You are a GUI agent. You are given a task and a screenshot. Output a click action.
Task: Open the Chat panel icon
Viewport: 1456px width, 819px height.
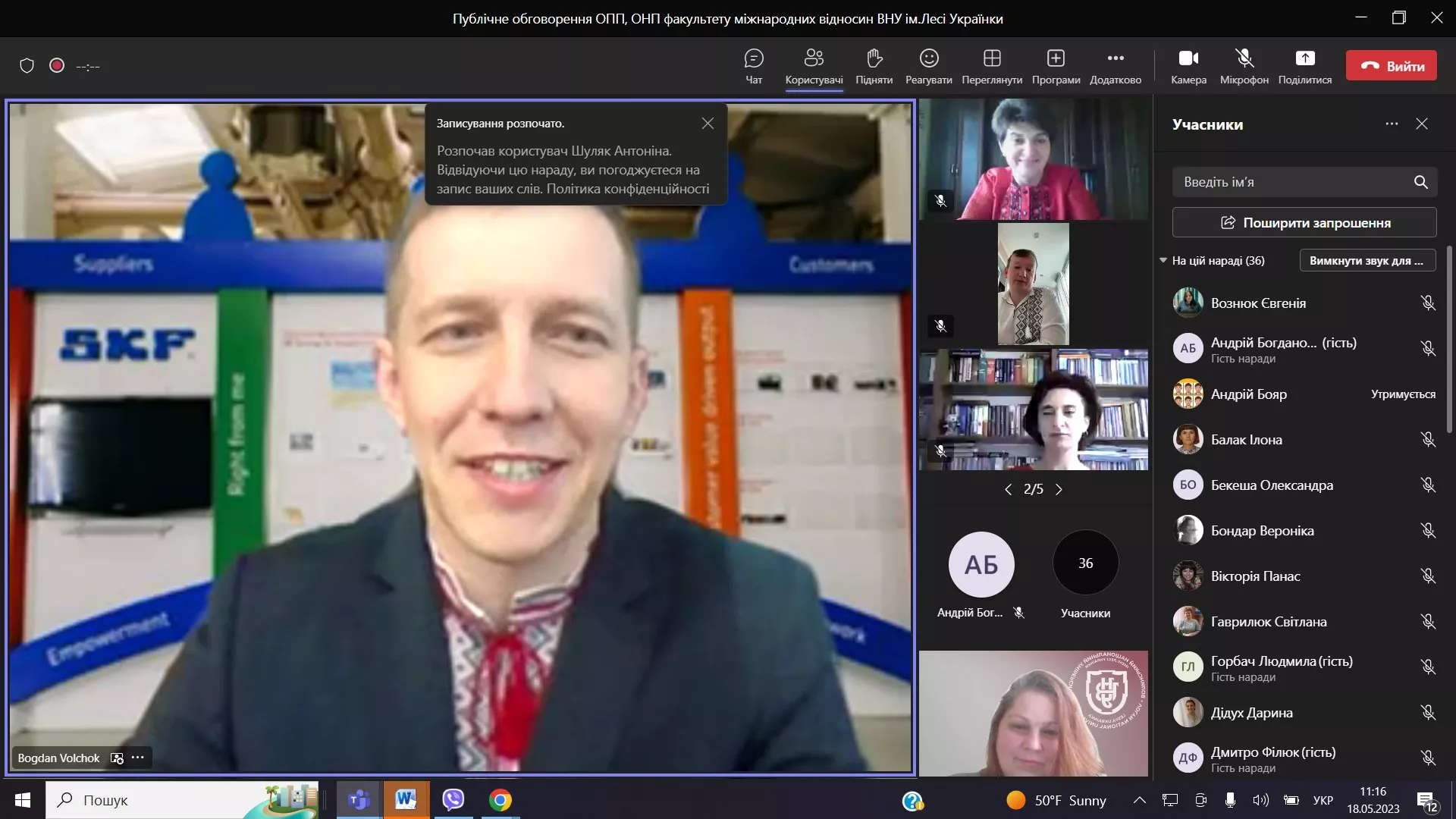pos(753,58)
